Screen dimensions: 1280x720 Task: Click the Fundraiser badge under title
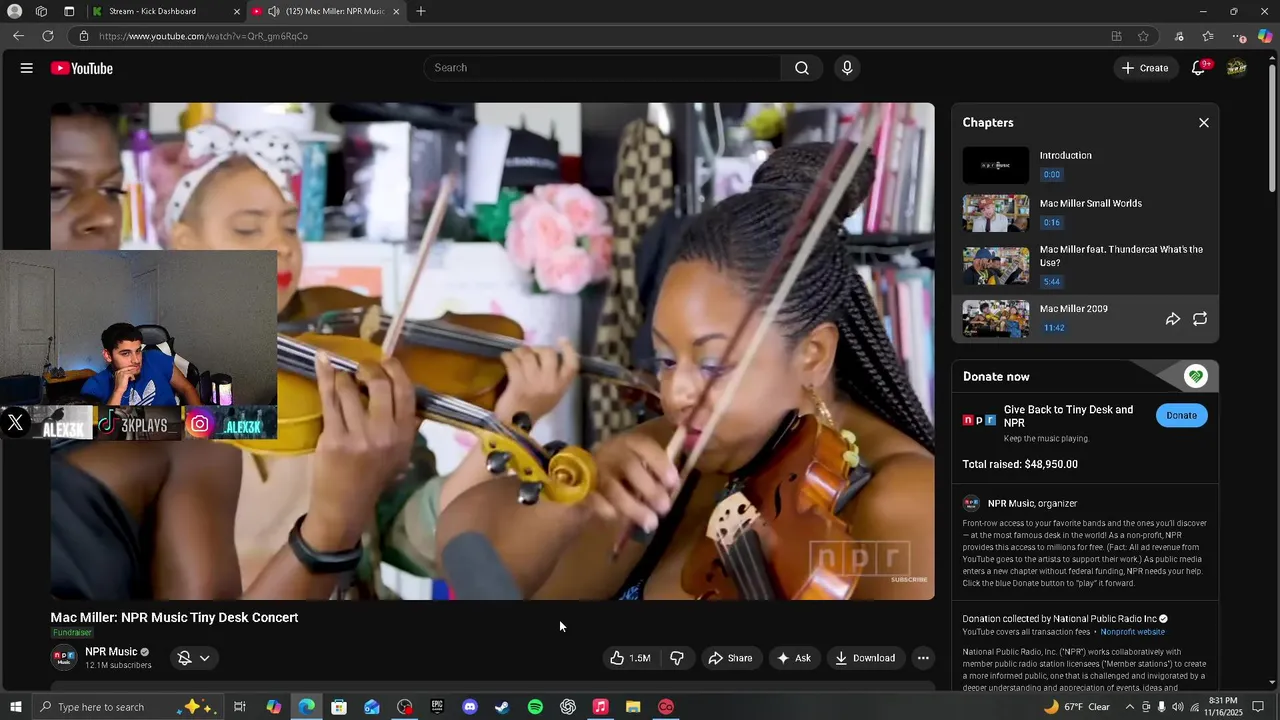(72, 633)
